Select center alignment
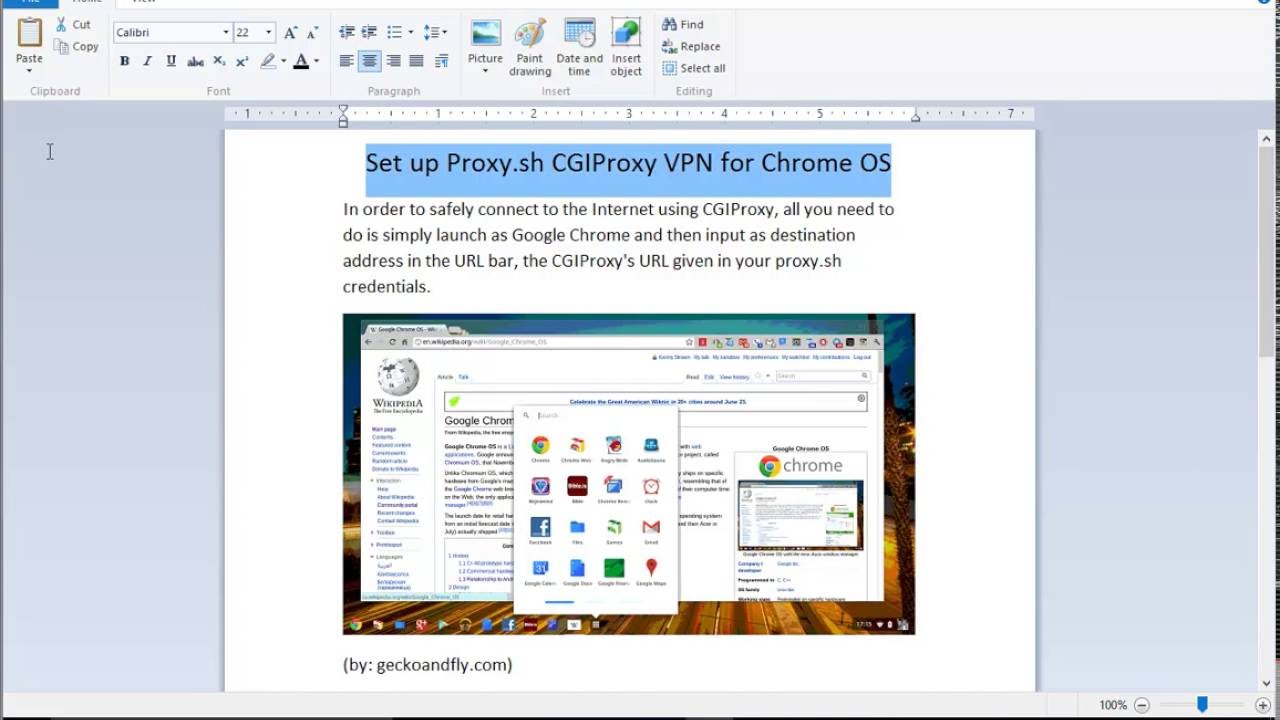The height and width of the screenshot is (720, 1280). pyautogui.click(x=370, y=61)
